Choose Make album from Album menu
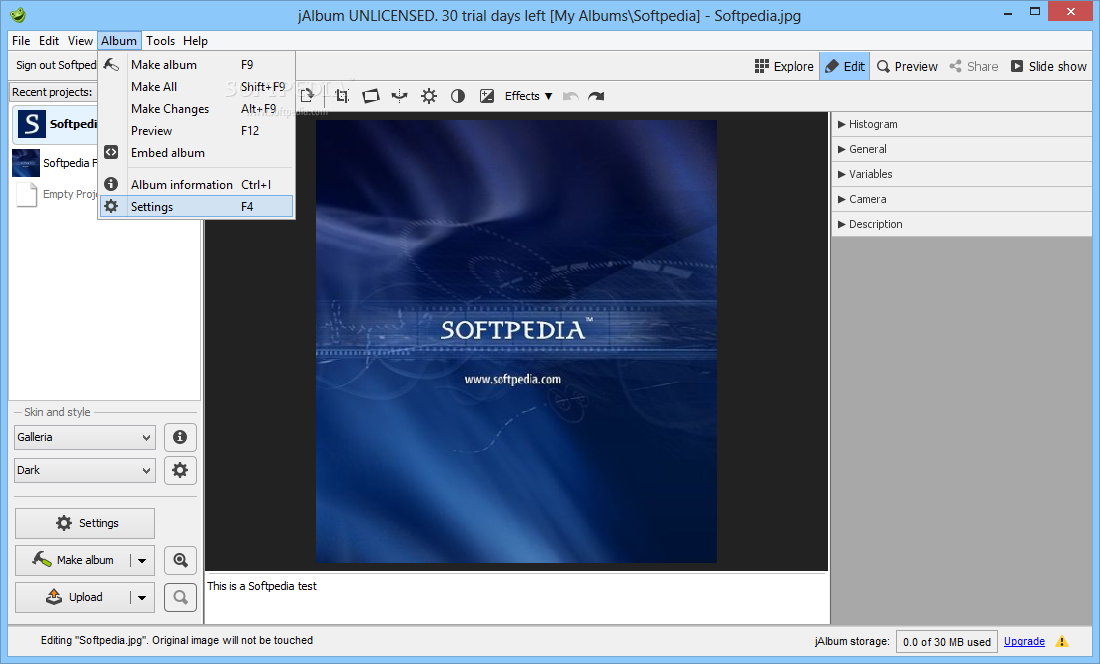 pyautogui.click(x=196, y=65)
